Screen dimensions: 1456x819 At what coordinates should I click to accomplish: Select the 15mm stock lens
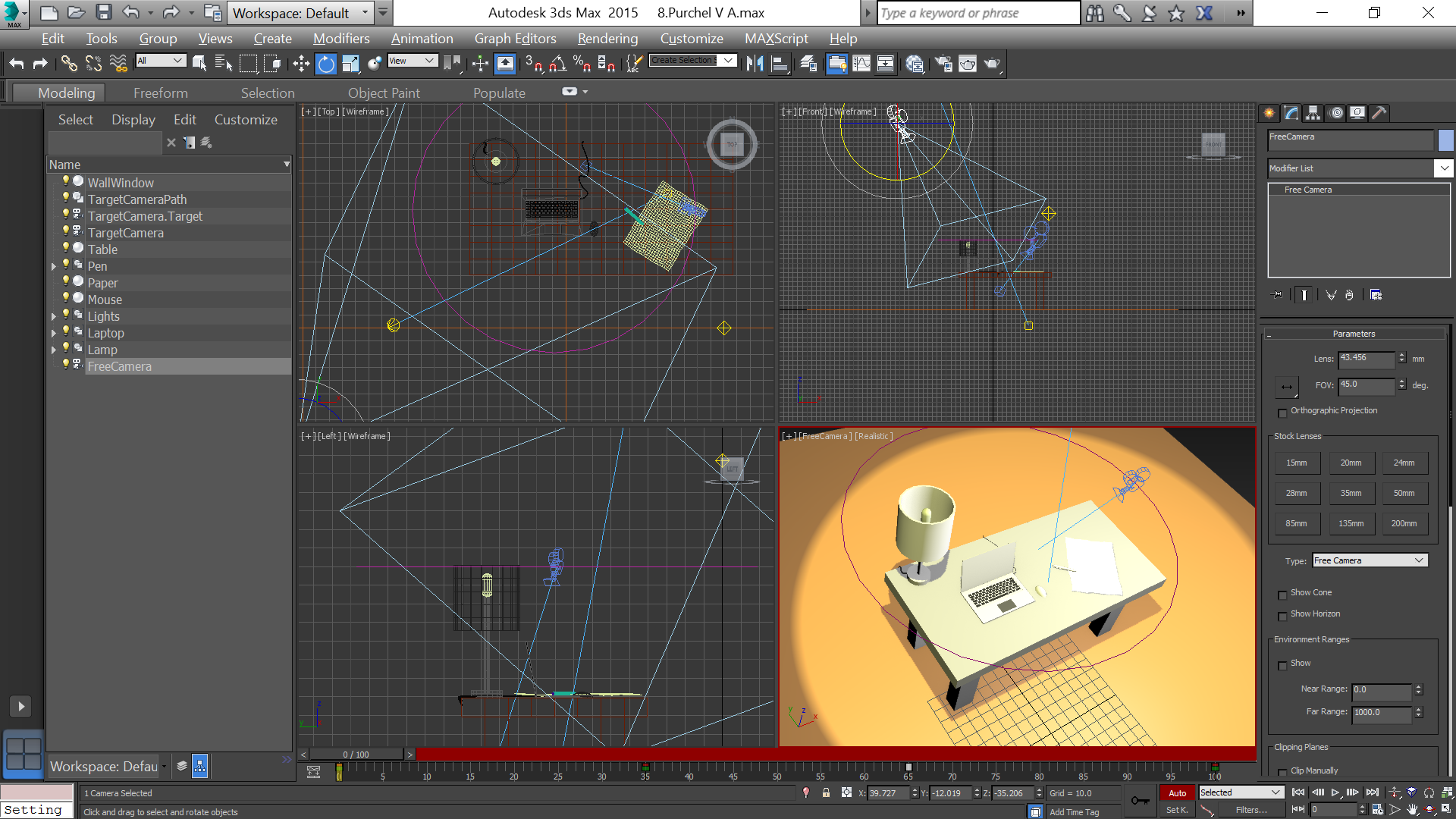tap(1296, 463)
